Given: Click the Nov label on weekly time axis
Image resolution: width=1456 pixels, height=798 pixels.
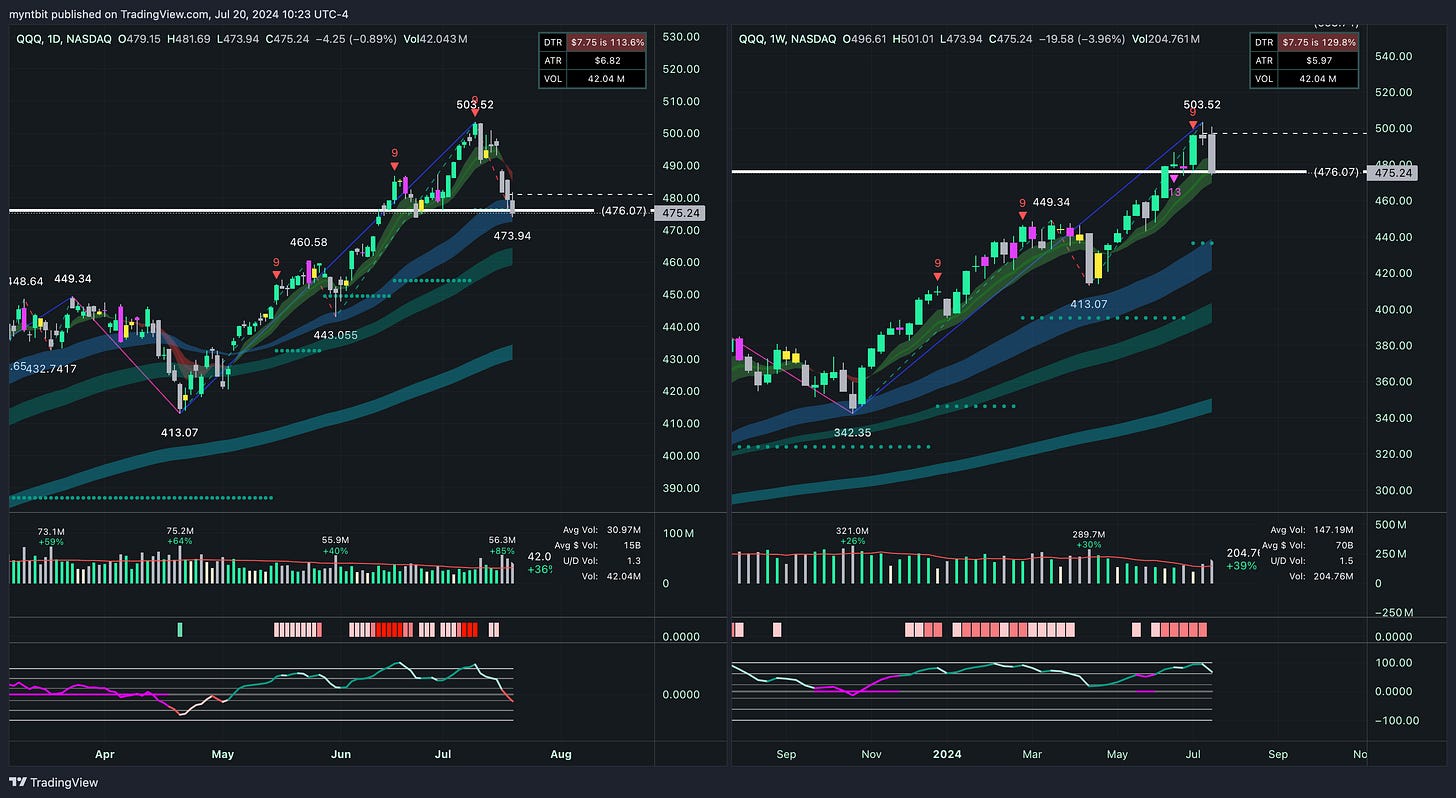Looking at the screenshot, I should click(871, 753).
